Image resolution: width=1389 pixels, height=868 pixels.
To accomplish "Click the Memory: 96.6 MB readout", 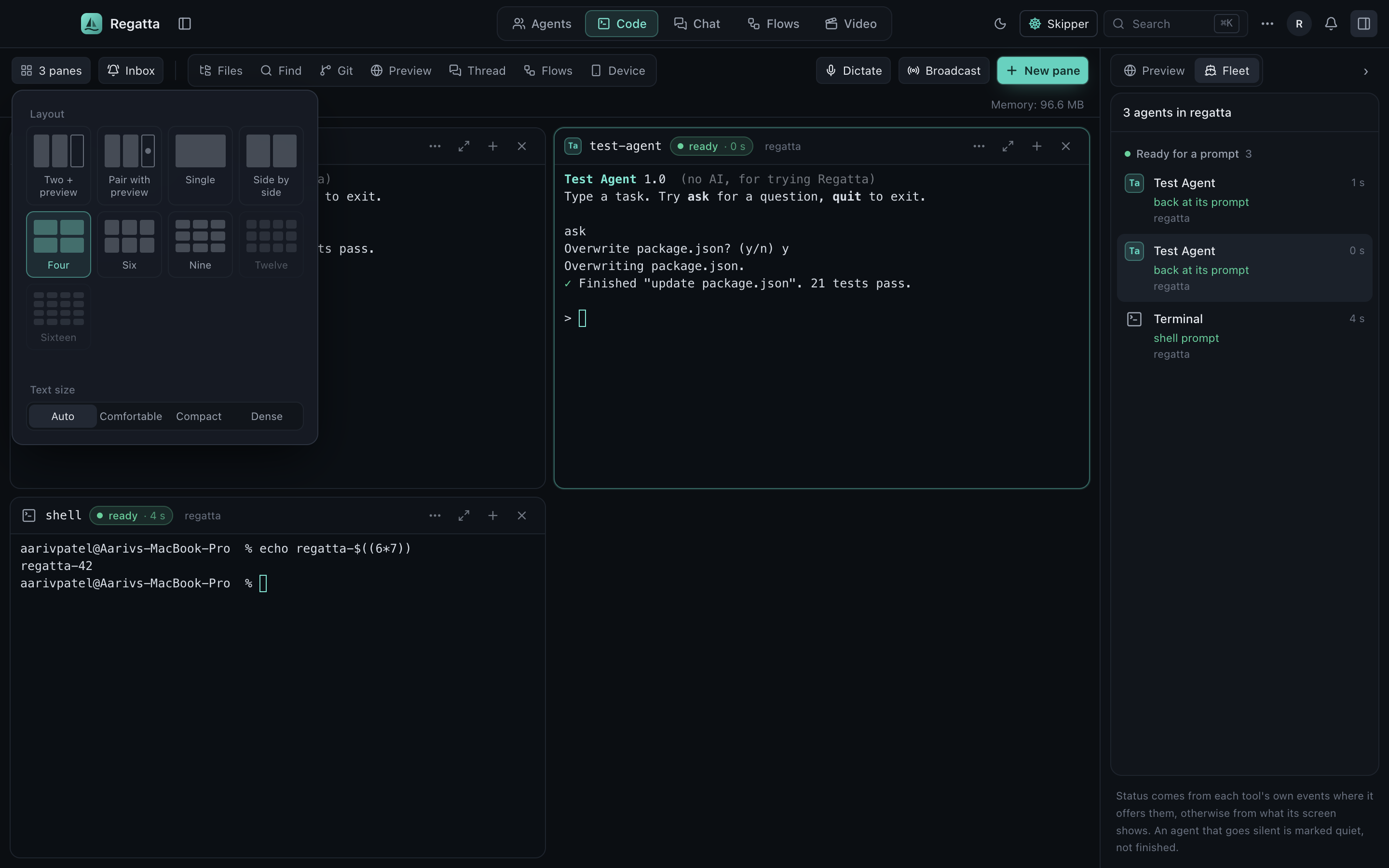I will coord(1036,105).
